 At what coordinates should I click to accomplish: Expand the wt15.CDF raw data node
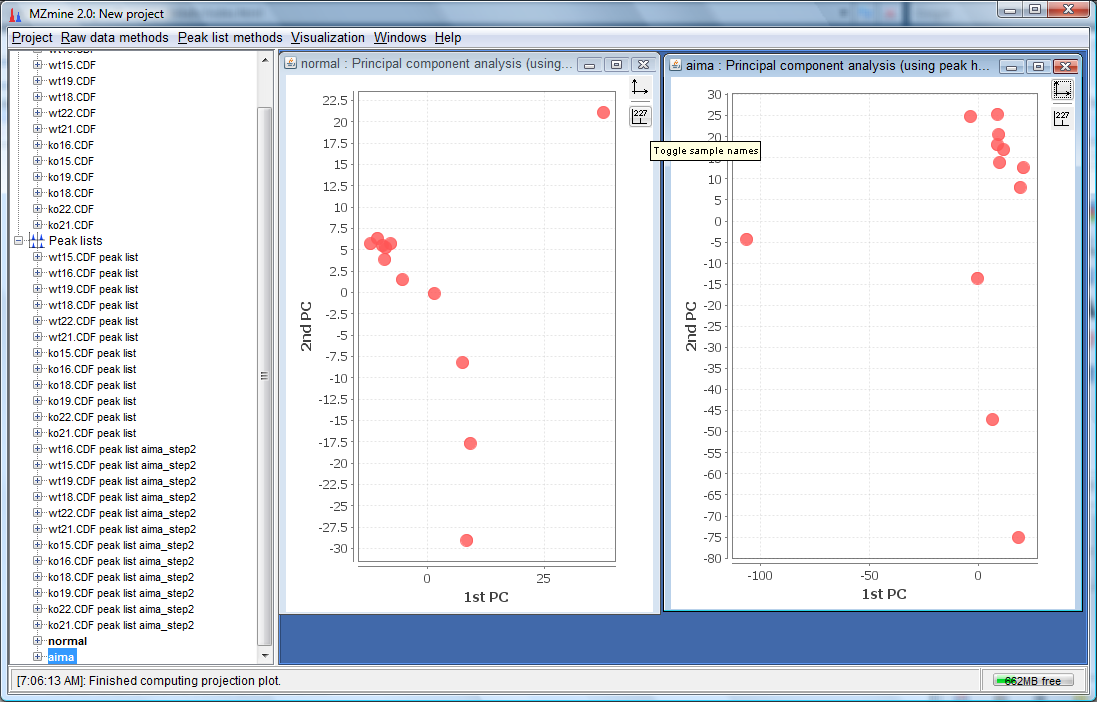tap(37, 64)
